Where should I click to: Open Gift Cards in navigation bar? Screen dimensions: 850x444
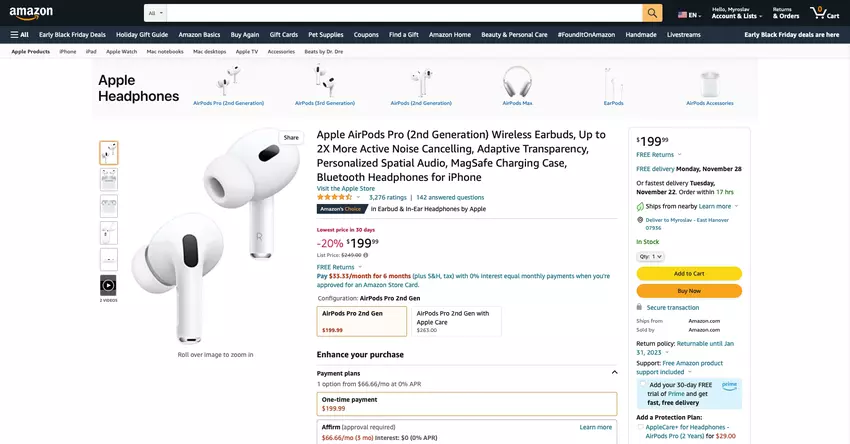(x=283, y=34)
